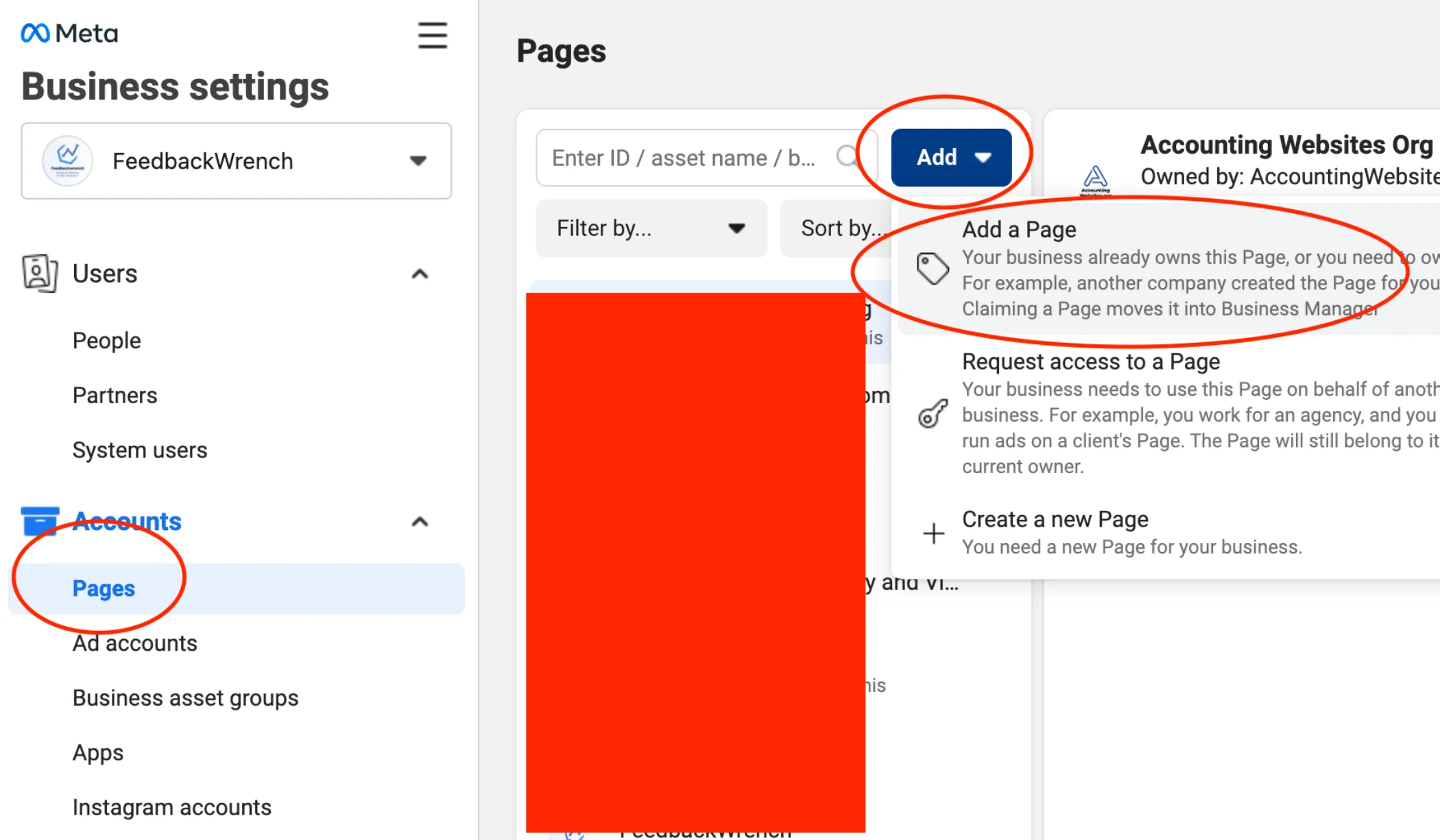Click the Meta logo

tap(69, 33)
